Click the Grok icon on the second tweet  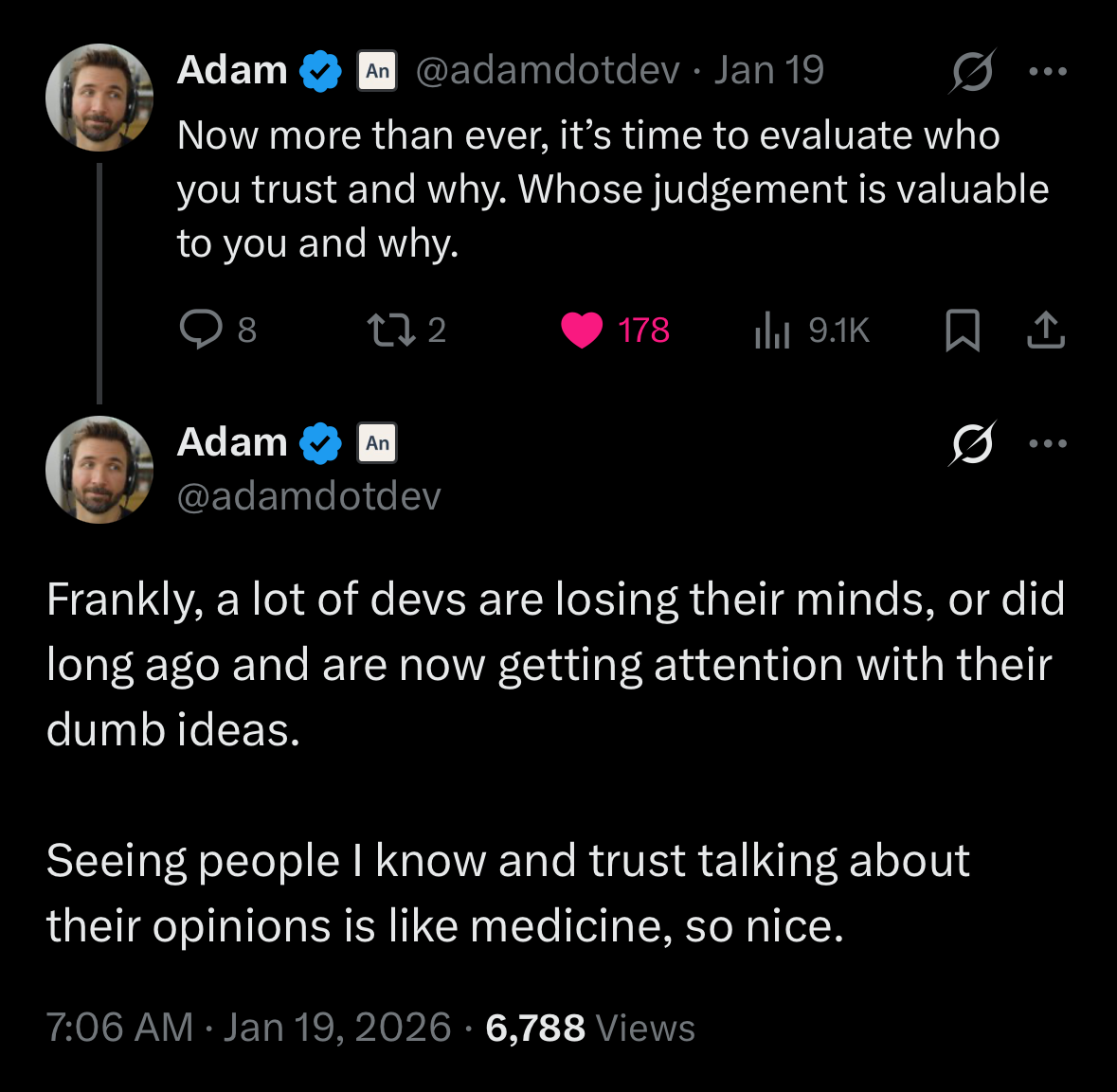[972, 442]
